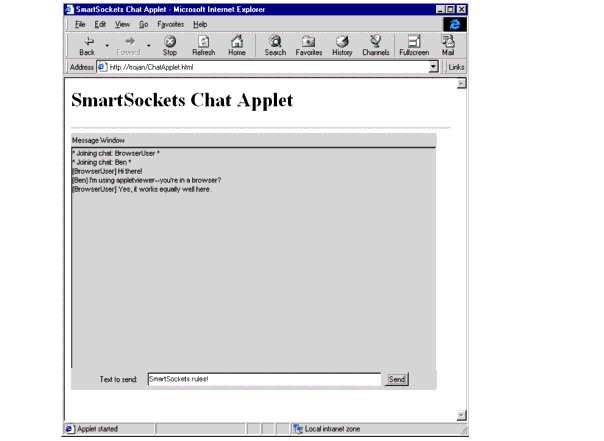The width and height of the screenshot is (604, 441).
Task: Minimize the Internet Explorer window
Action: click(440, 9)
